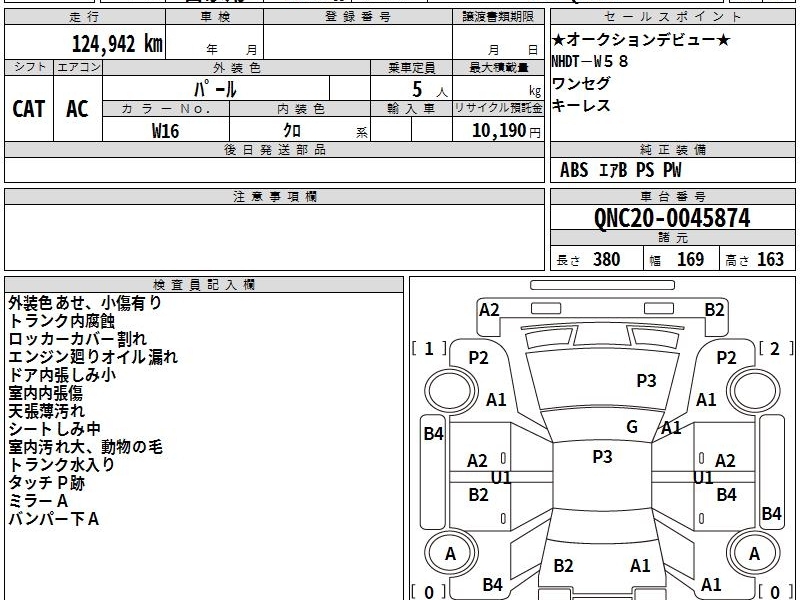Select the 外装色 header
The height and width of the screenshot is (600, 800).
(236, 67)
